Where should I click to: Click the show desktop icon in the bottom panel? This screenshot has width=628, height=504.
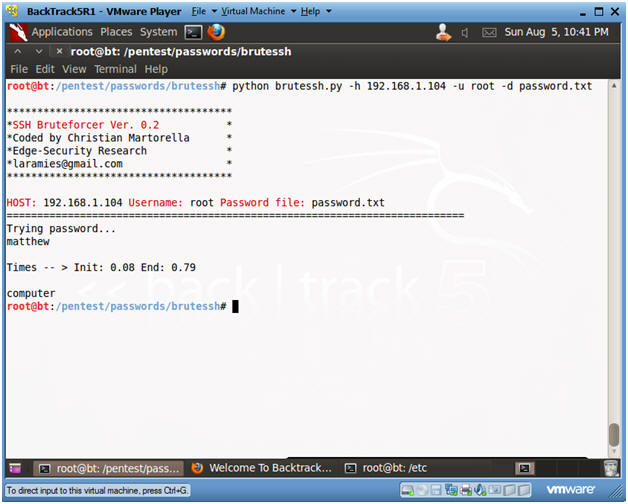15,468
